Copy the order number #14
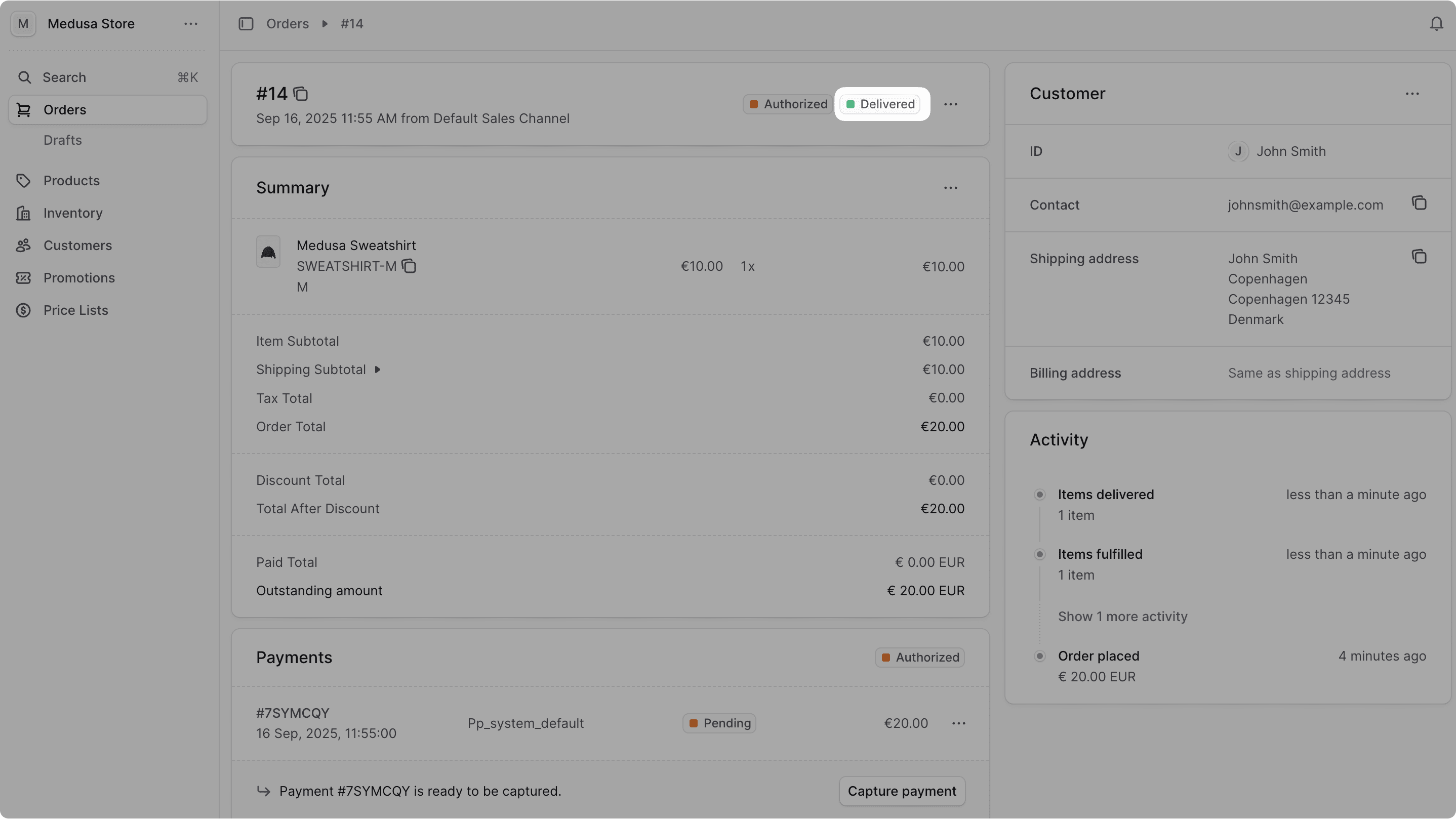This screenshot has height=819, width=1456. [x=301, y=93]
